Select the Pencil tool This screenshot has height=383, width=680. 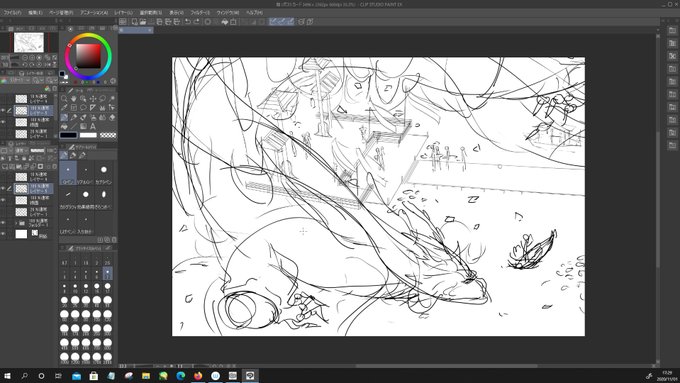click(74, 117)
